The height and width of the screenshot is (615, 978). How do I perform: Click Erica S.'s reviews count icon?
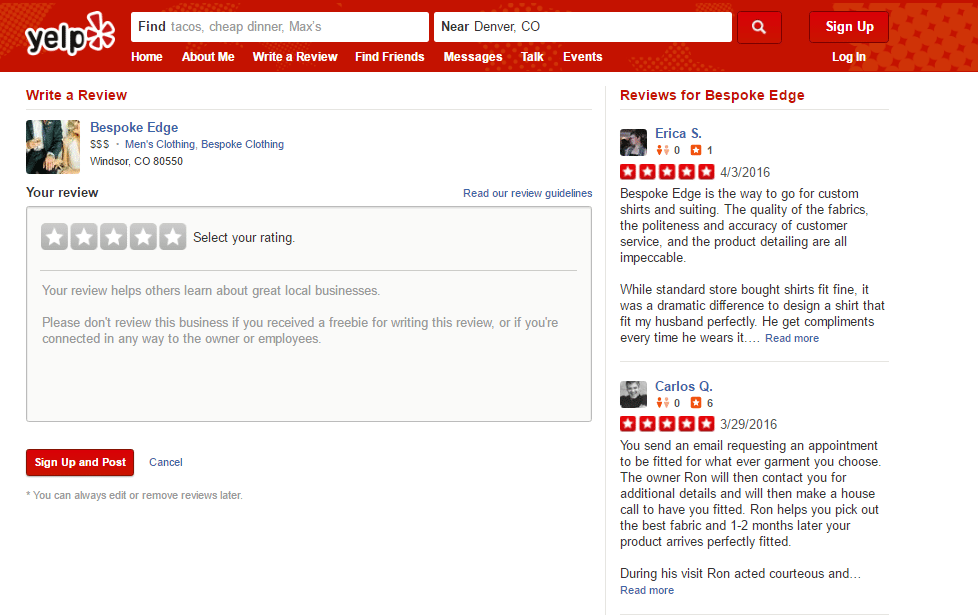pyautogui.click(x=696, y=150)
